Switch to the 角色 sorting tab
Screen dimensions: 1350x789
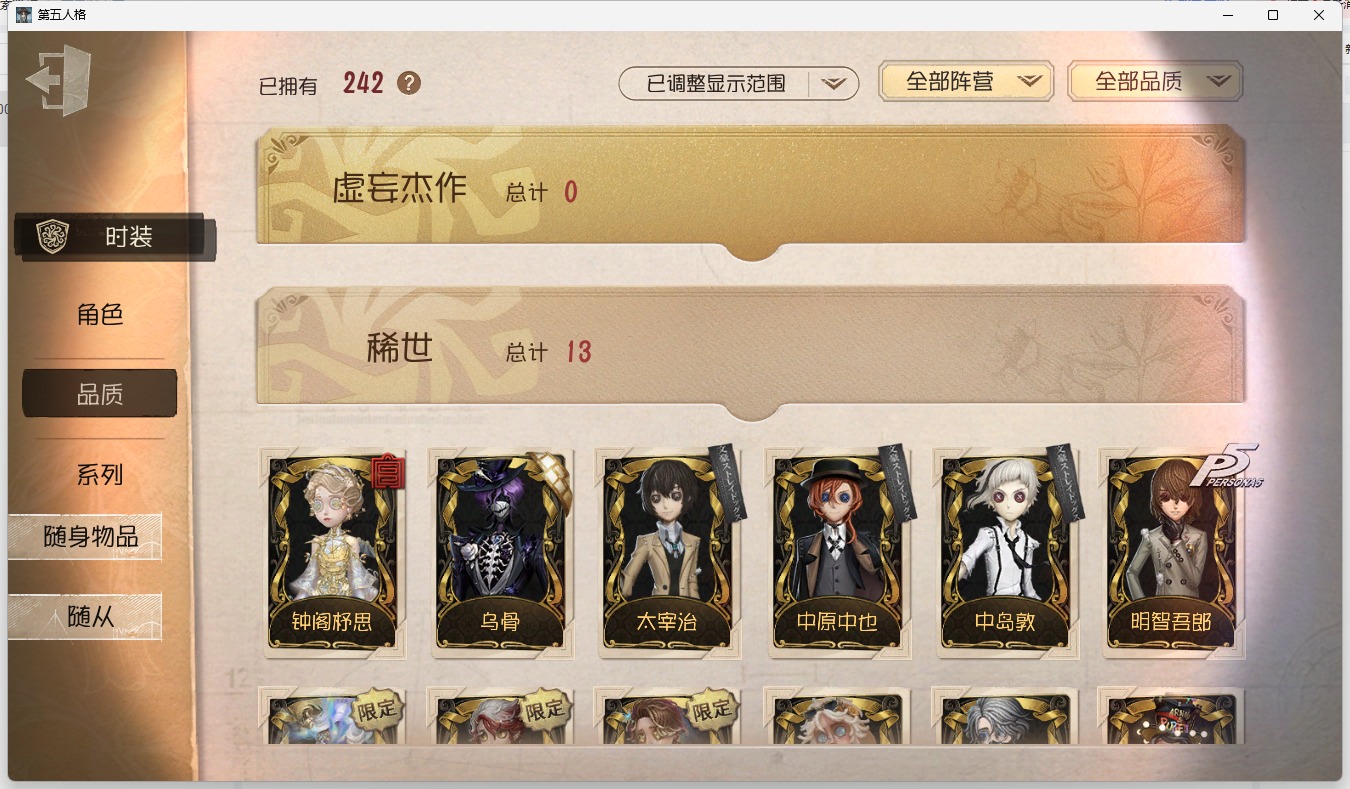click(100, 315)
